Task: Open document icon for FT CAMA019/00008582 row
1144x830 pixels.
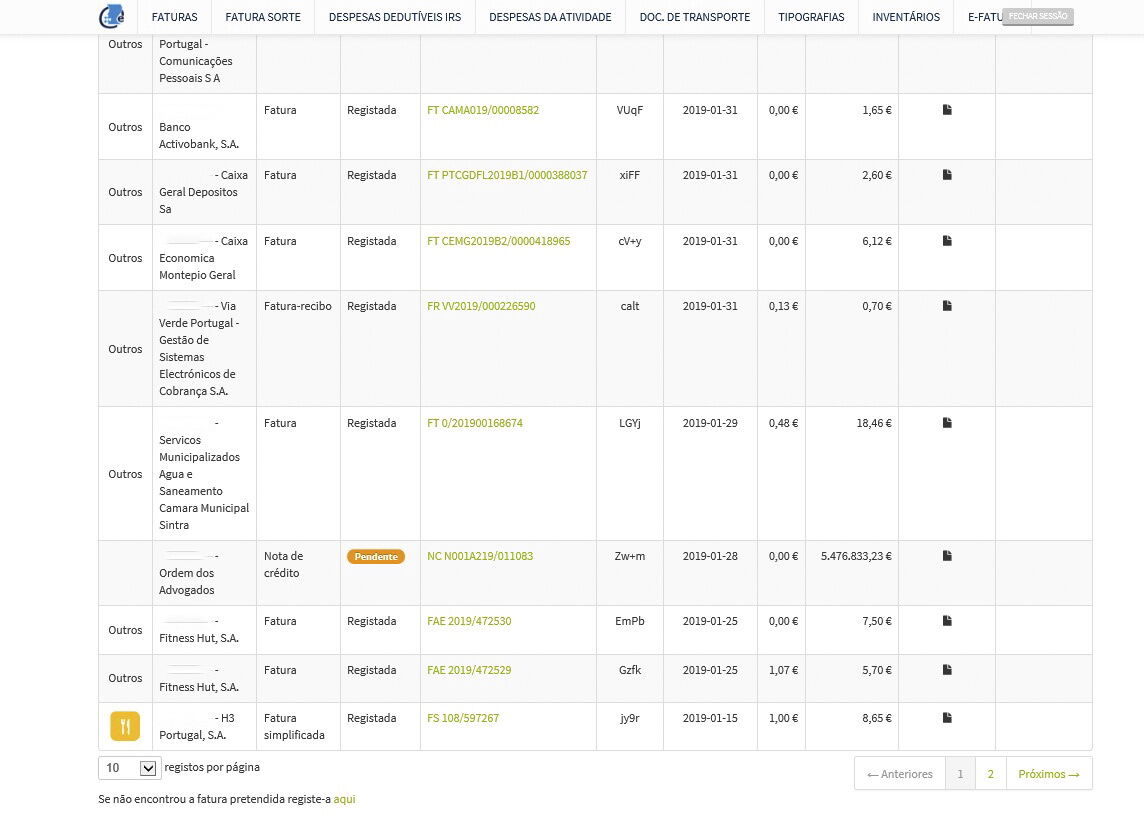Action: point(947,110)
